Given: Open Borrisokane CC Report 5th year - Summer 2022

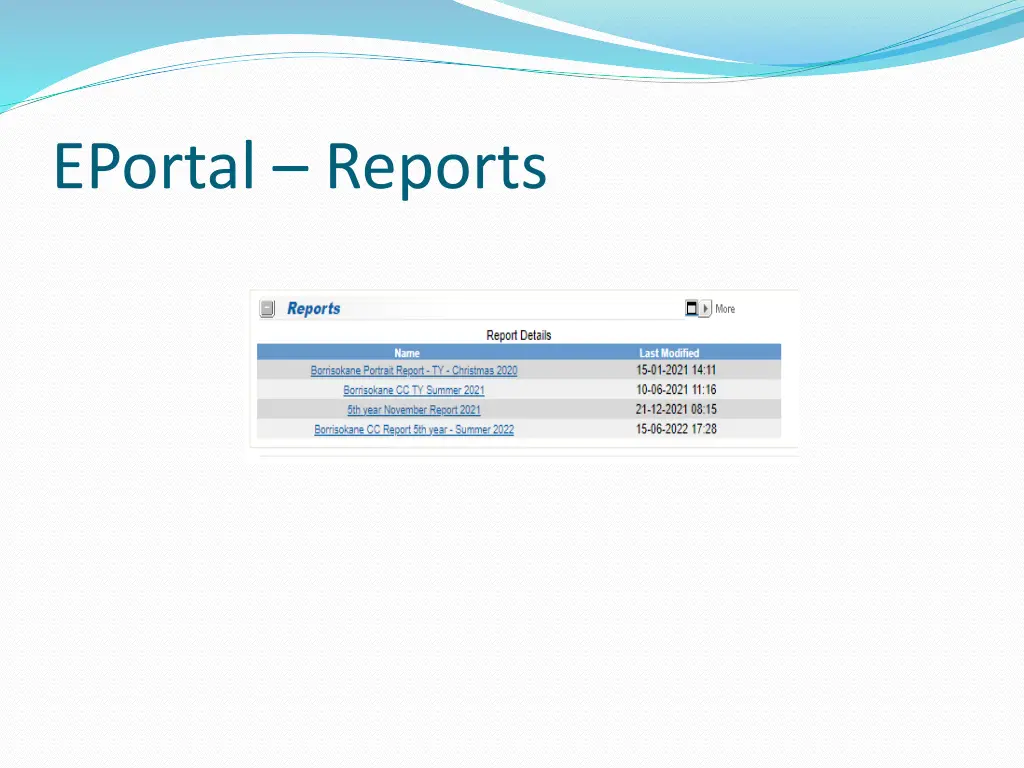Looking at the screenshot, I should (x=414, y=429).
